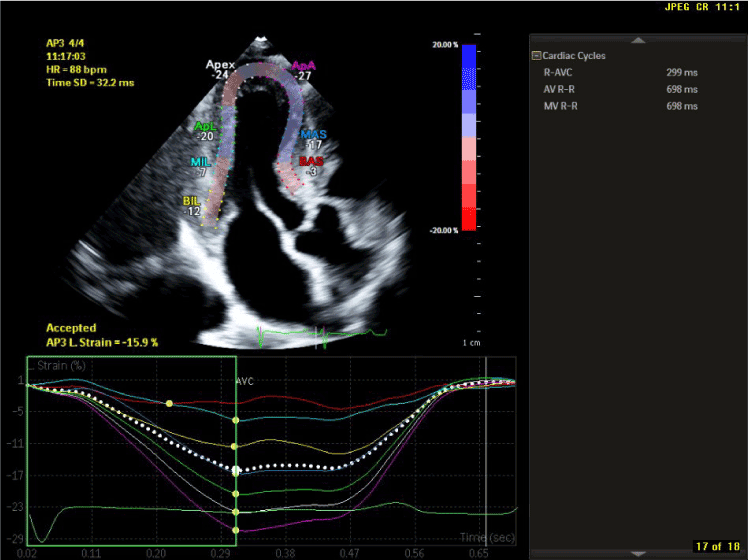Select the MIL segment label
Image resolution: width=748 pixels, height=560 pixels.
[200, 162]
